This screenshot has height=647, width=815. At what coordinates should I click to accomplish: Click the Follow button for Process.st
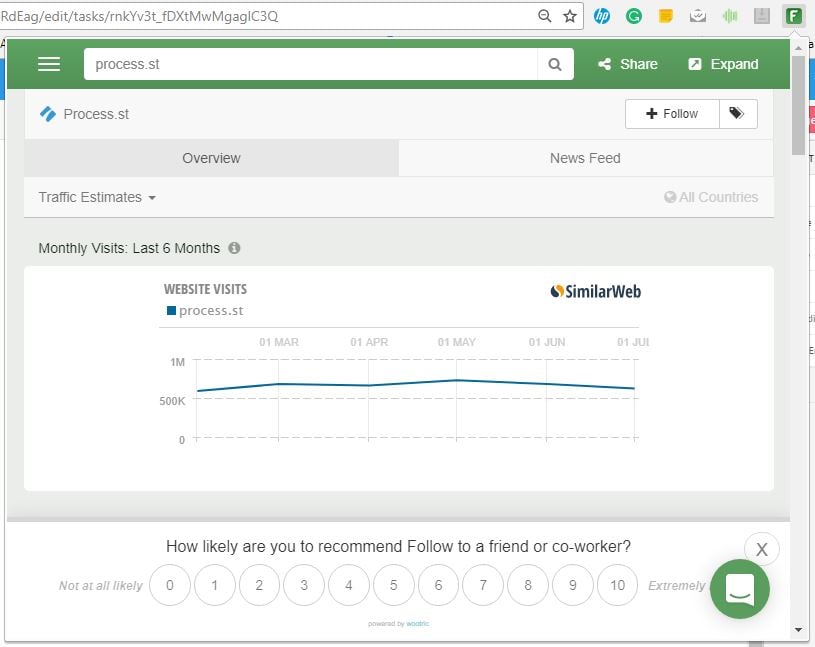(672, 114)
